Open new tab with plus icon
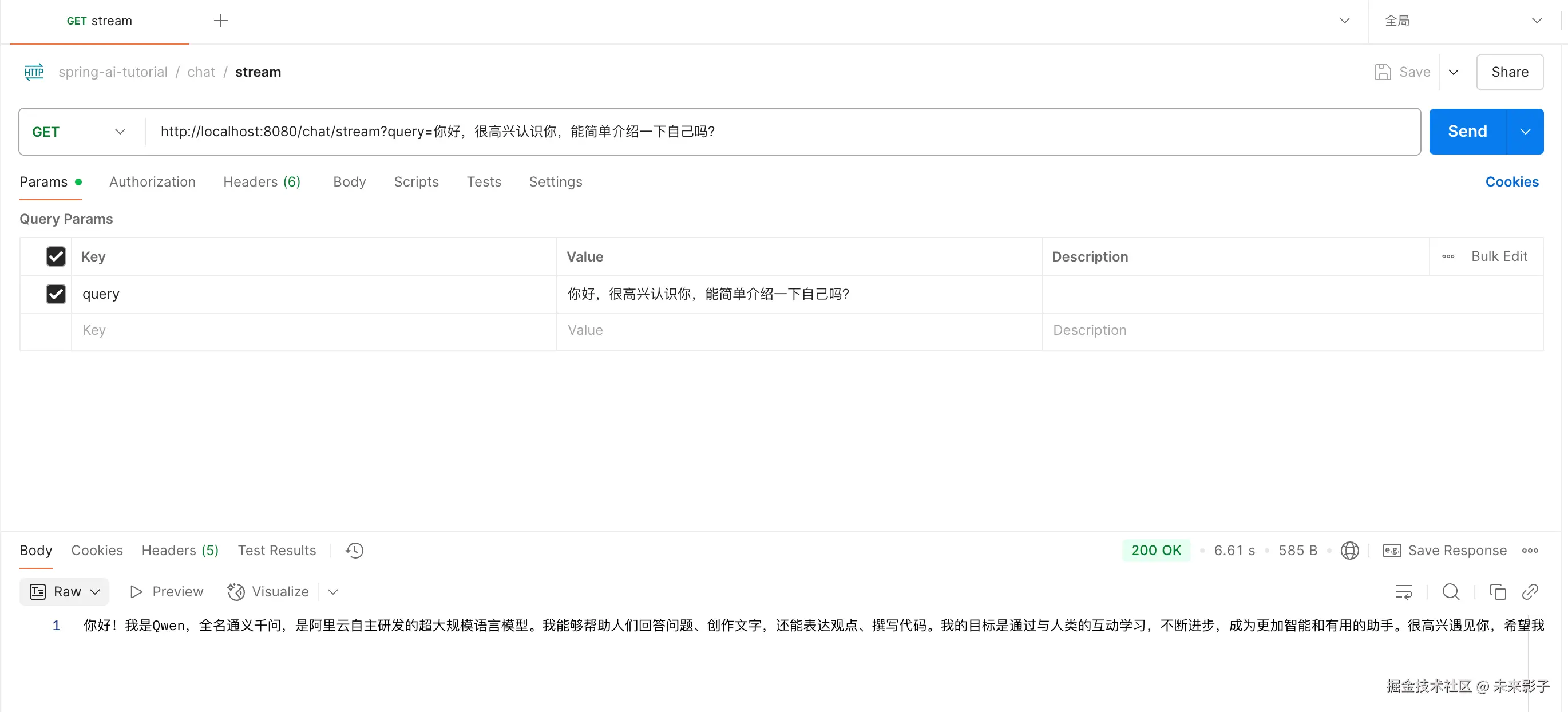The image size is (1568, 712). (x=221, y=21)
